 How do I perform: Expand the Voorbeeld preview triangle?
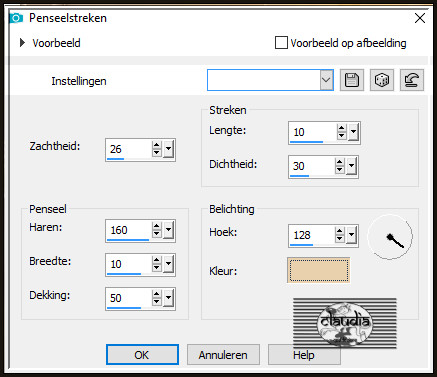pyautogui.click(x=22, y=43)
